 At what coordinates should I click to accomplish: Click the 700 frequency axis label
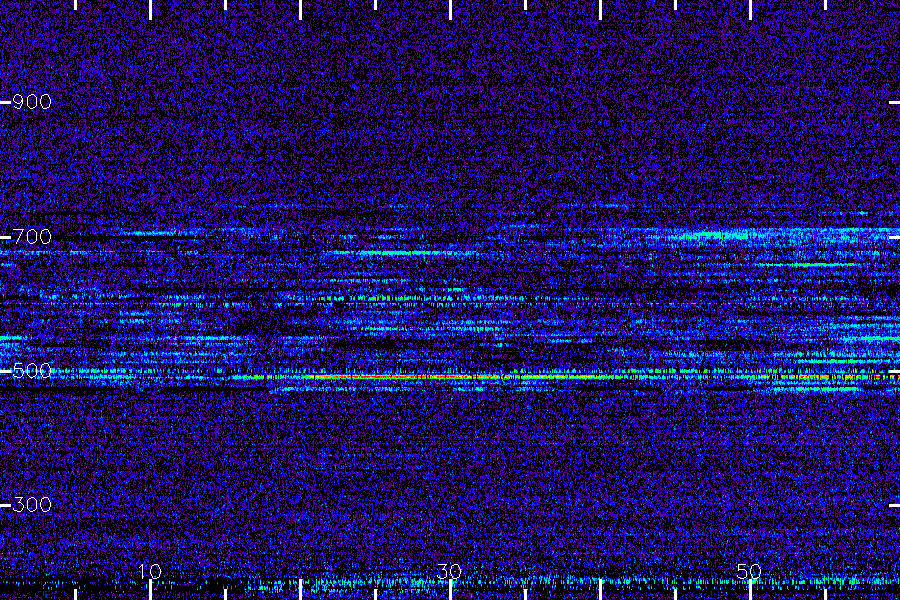tap(32, 237)
